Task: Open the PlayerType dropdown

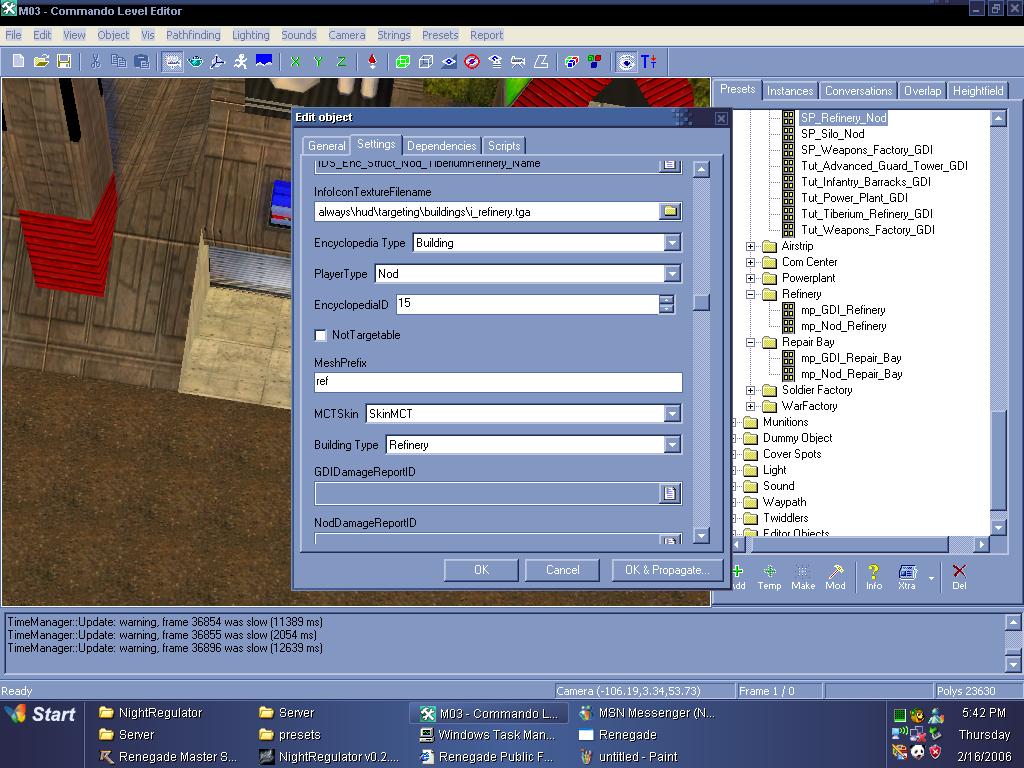Action: [x=672, y=274]
